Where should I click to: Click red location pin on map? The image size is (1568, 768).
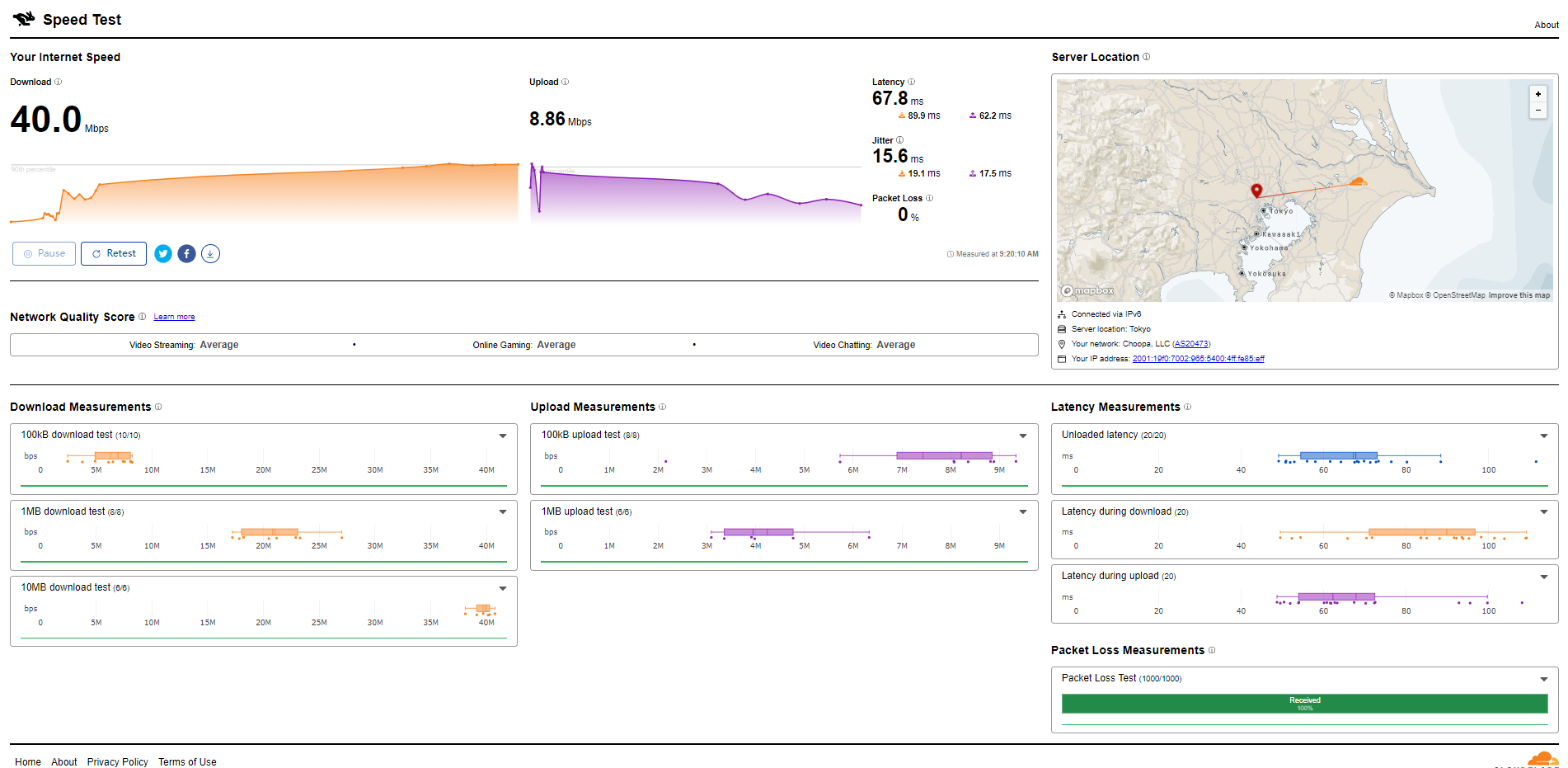[1256, 191]
